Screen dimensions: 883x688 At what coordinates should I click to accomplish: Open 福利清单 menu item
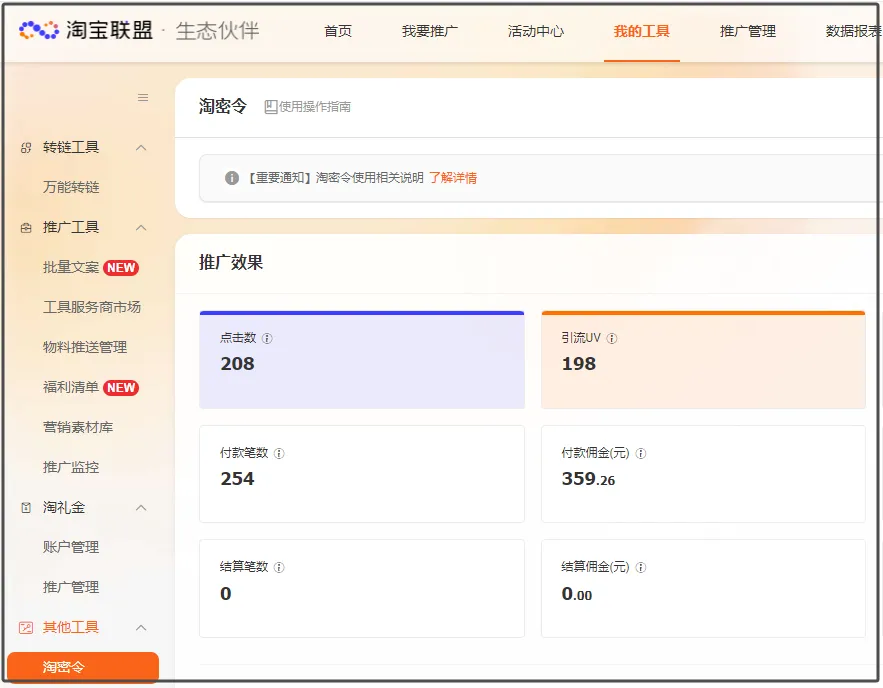pyautogui.click(x=71, y=387)
